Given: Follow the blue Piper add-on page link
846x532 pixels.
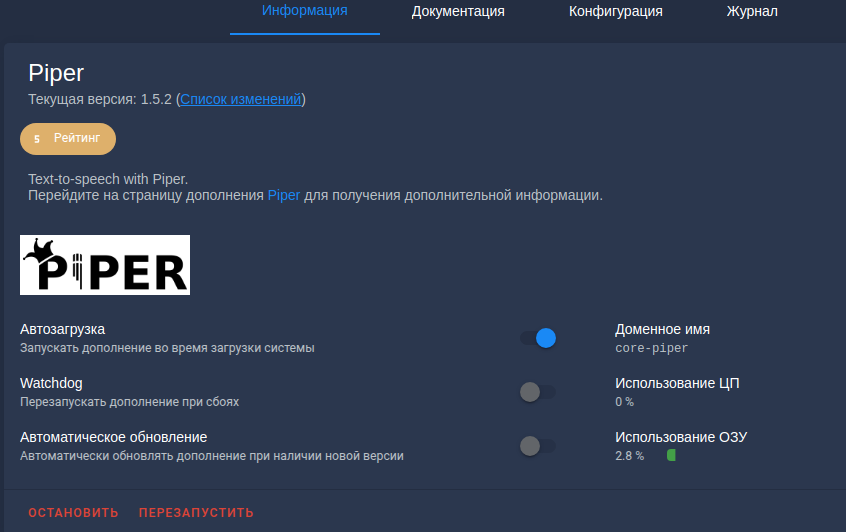Looking at the screenshot, I should tap(284, 195).
